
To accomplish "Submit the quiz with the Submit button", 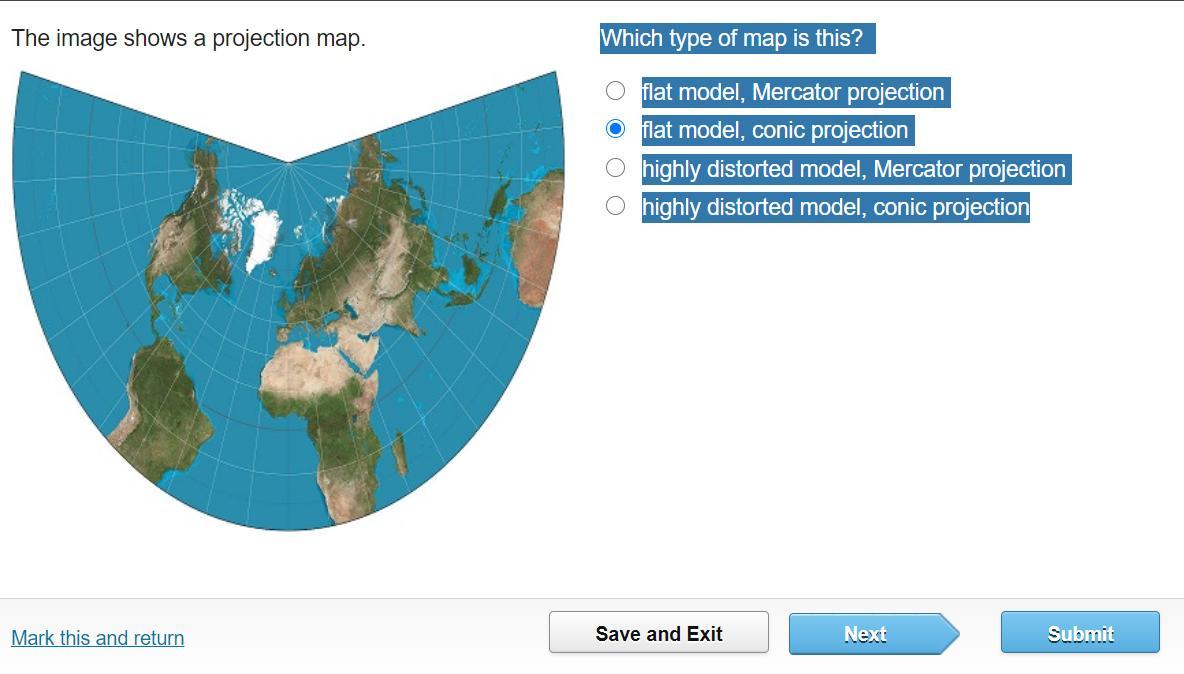I will click(1080, 633).
